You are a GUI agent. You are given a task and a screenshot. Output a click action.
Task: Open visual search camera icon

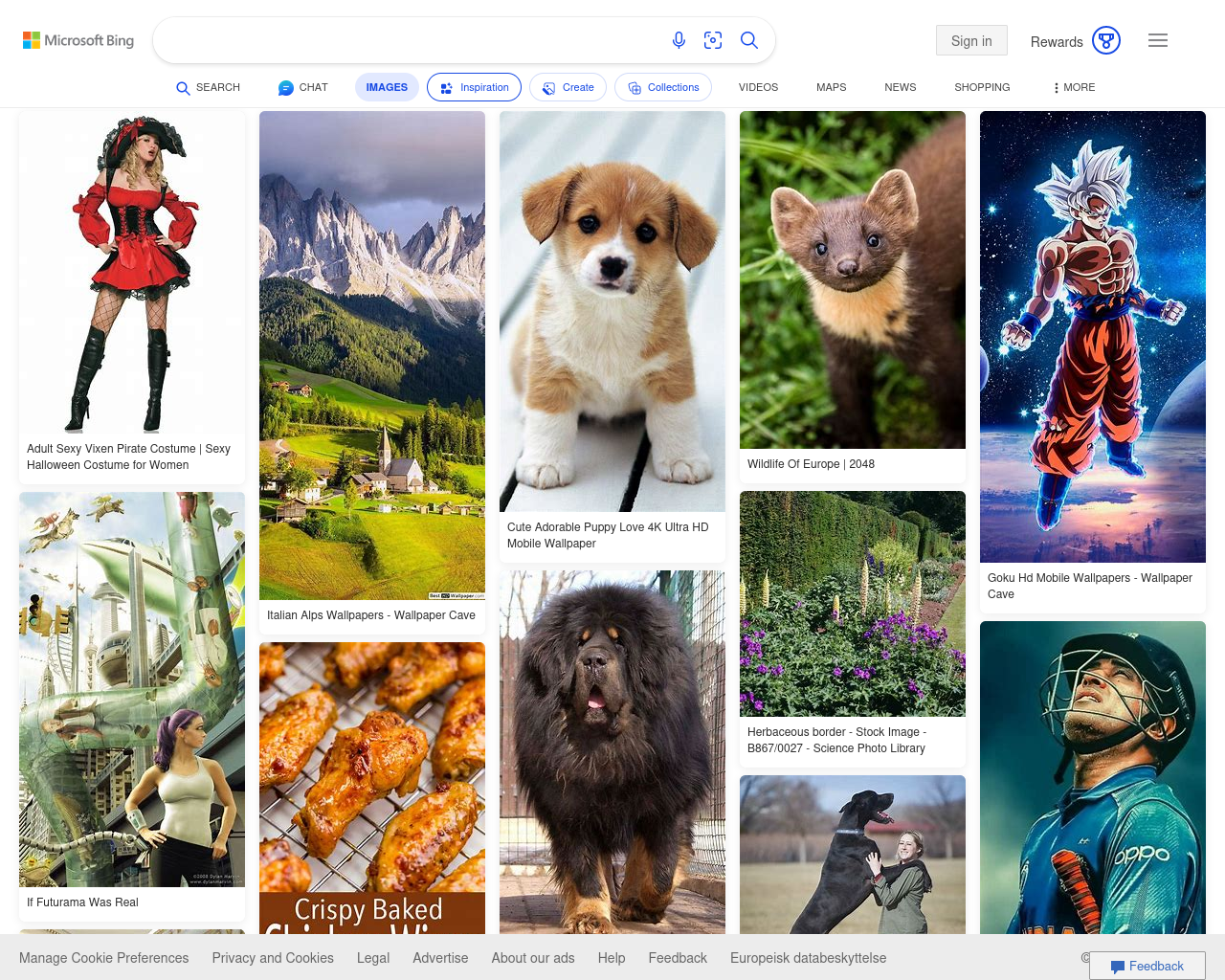[713, 40]
